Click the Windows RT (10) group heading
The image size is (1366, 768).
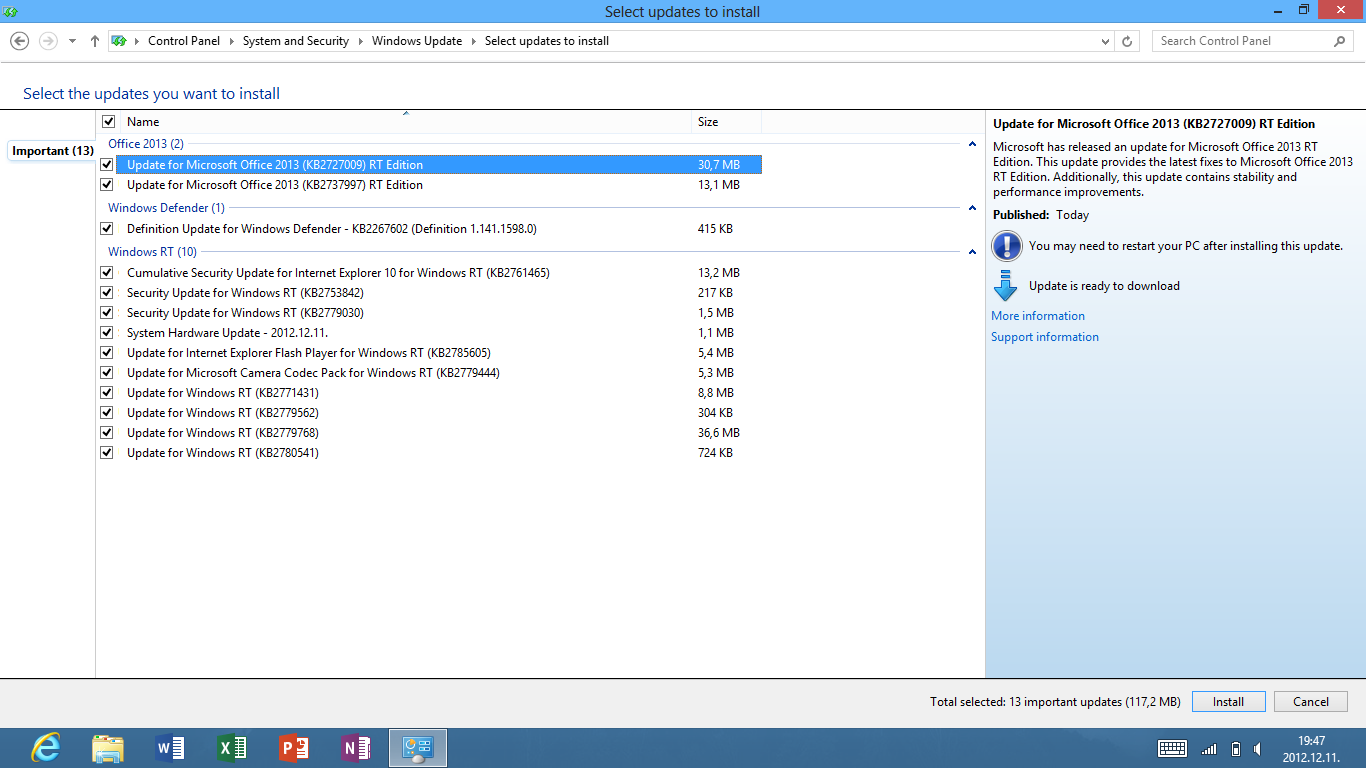point(152,252)
